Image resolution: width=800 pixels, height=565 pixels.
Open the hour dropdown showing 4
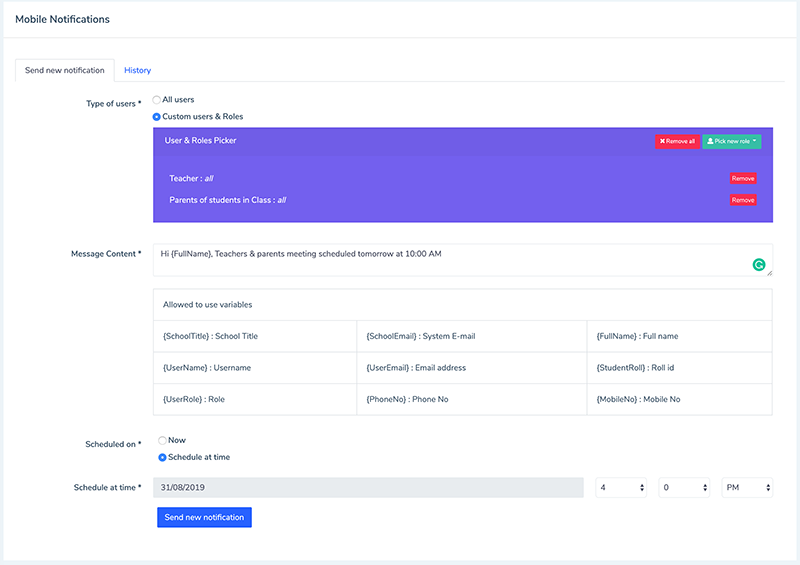click(621, 487)
